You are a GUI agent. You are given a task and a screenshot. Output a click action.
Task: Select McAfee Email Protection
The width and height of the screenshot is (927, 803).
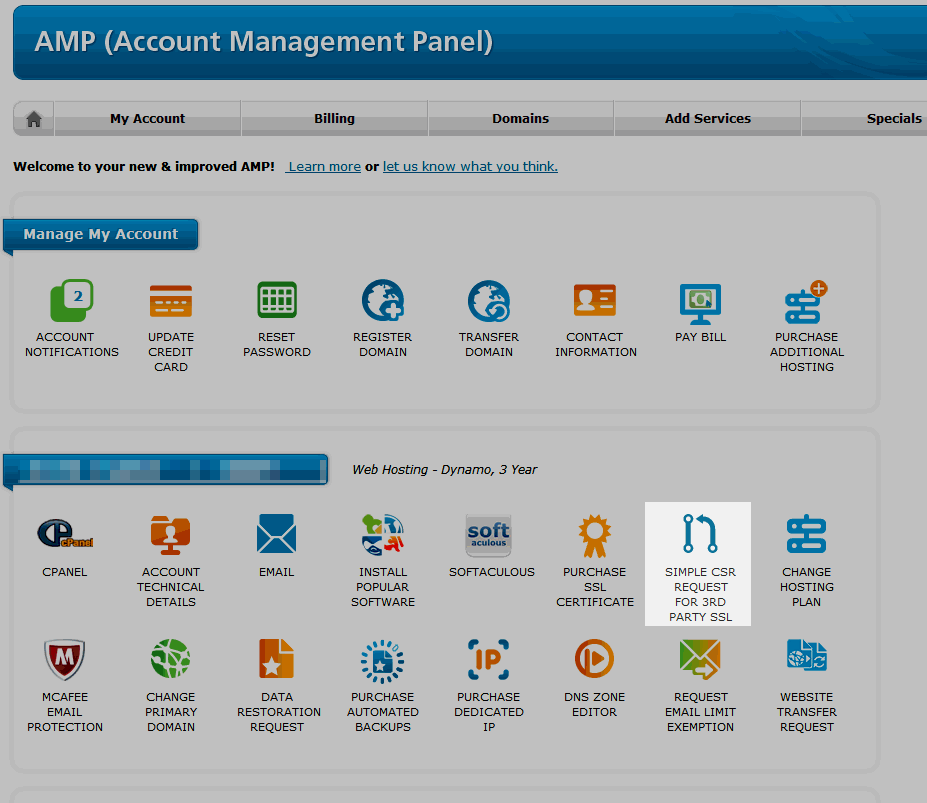click(x=65, y=660)
